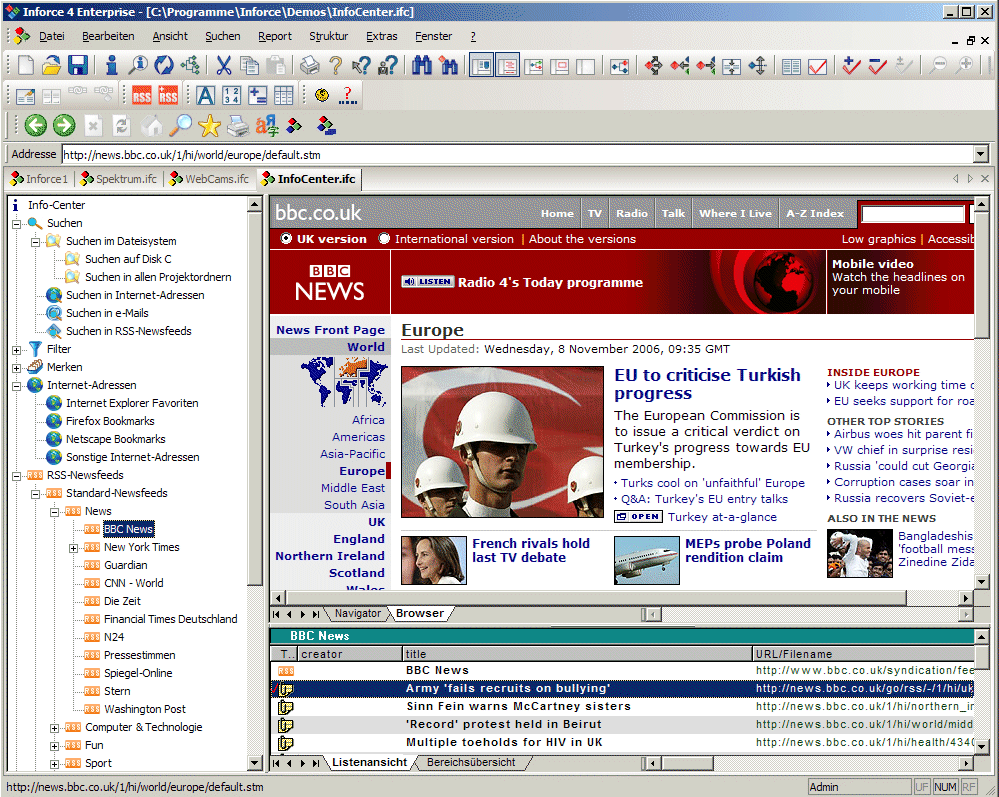
Task: Click the copy documents icon
Action: [x=249, y=65]
